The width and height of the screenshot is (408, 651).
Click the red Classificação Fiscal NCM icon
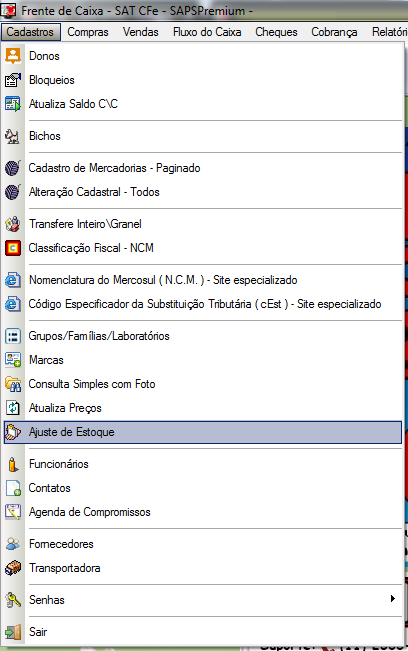click(13, 248)
